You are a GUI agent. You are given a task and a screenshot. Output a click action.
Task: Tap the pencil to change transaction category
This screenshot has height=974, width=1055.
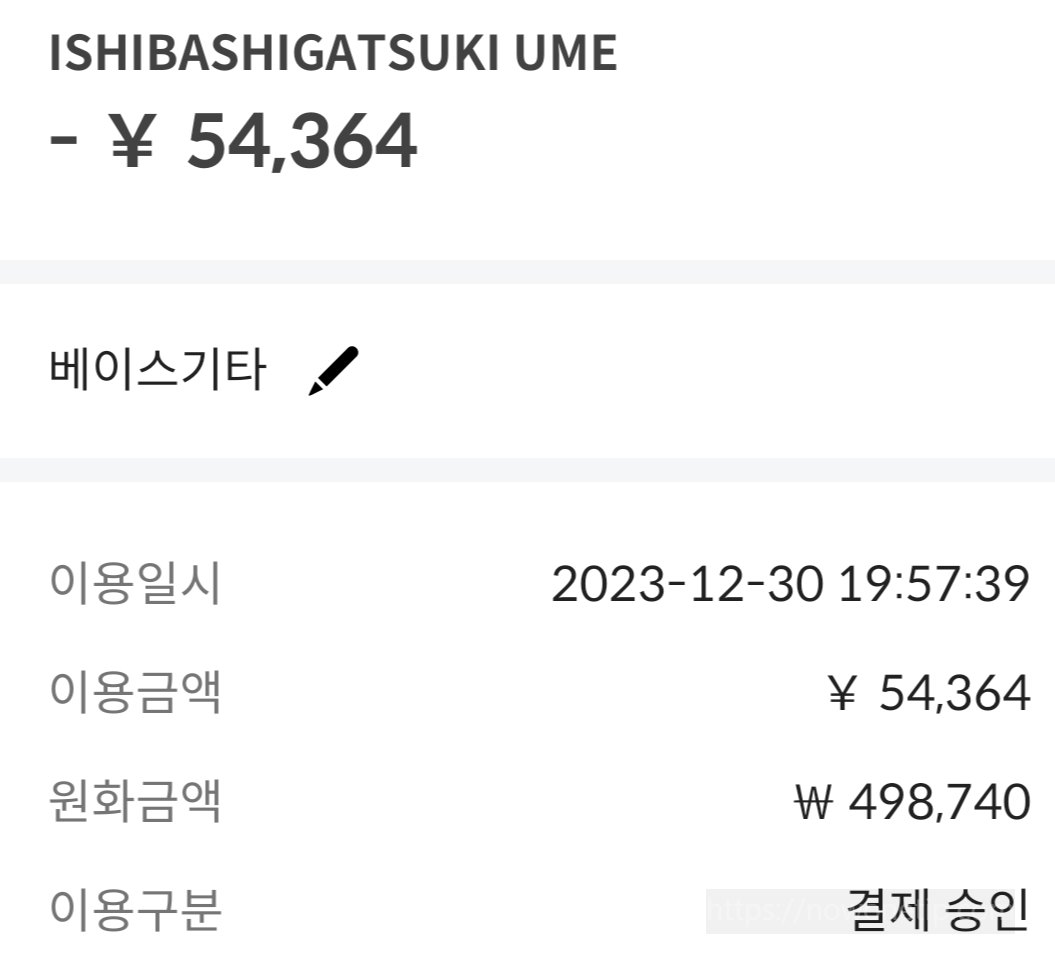pos(334,369)
